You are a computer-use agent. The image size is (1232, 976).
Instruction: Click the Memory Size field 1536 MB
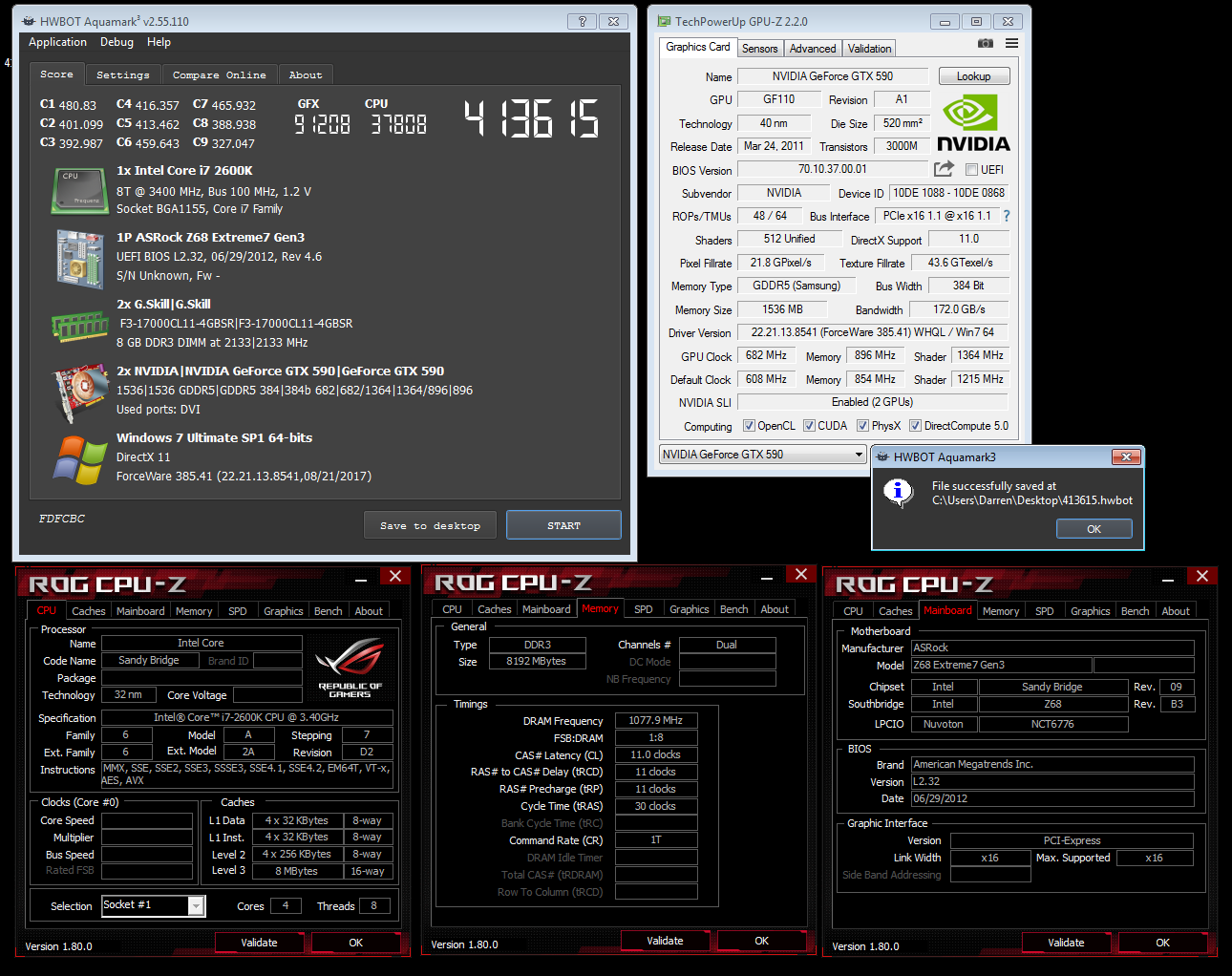782,309
